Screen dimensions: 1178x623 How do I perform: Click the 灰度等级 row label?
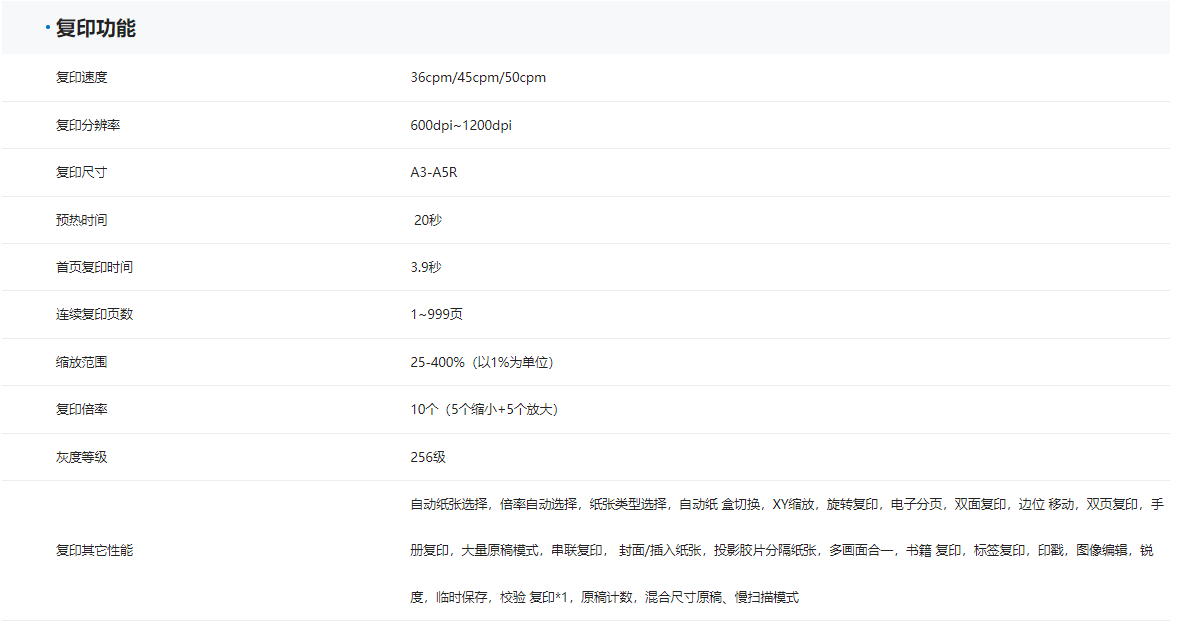tap(81, 457)
